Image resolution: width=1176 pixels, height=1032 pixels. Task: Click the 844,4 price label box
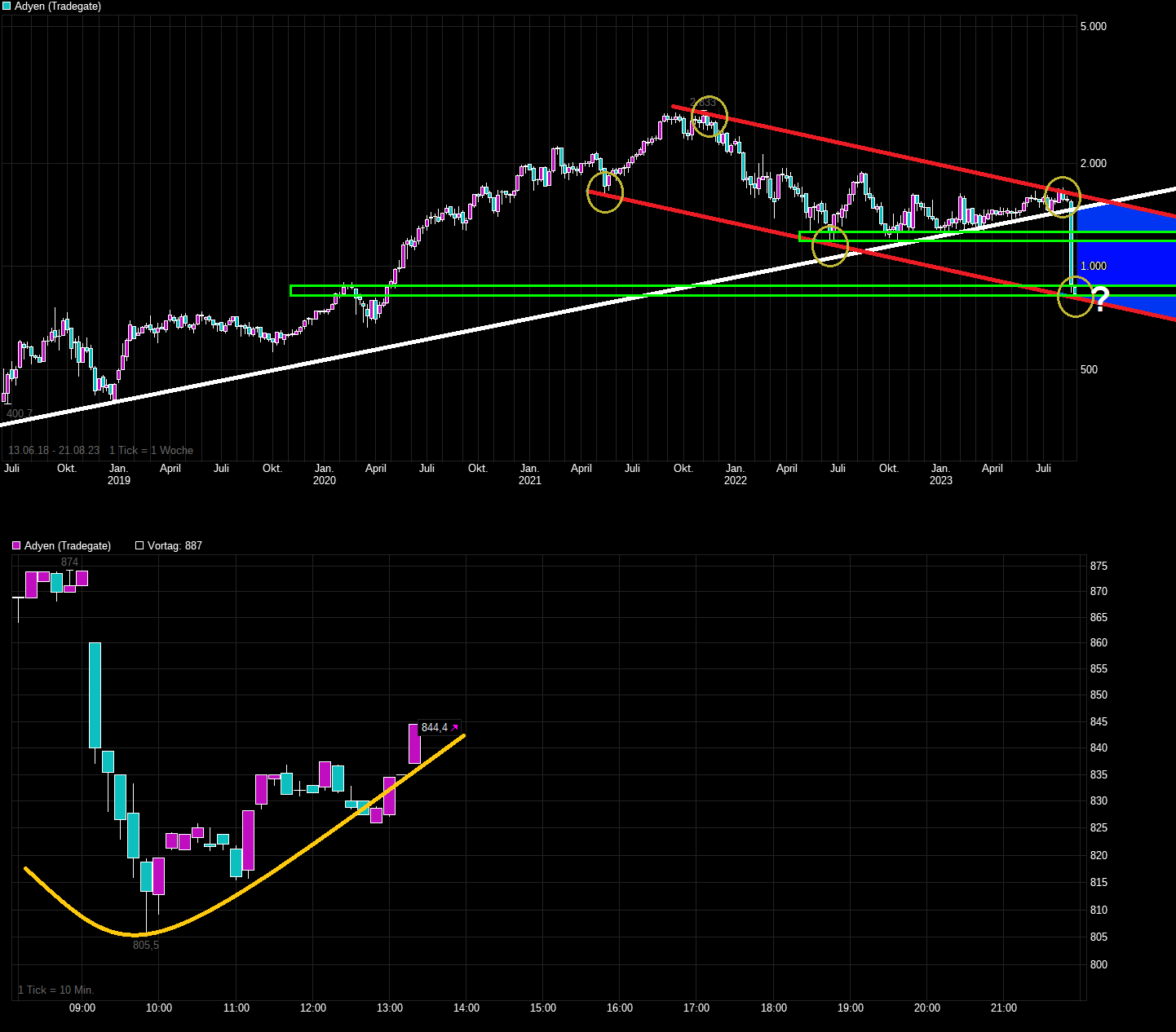tap(435, 727)
